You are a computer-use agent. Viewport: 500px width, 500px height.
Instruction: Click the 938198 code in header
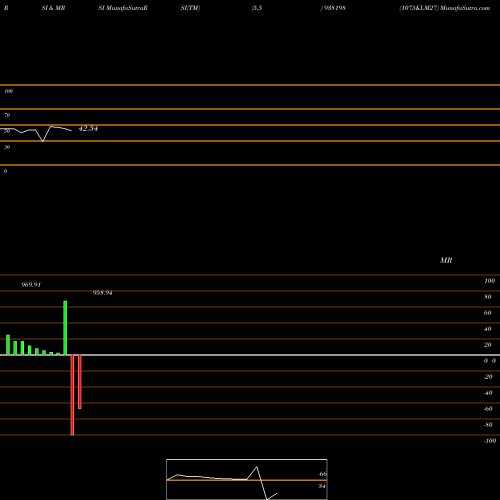click(x=335, y=8)
